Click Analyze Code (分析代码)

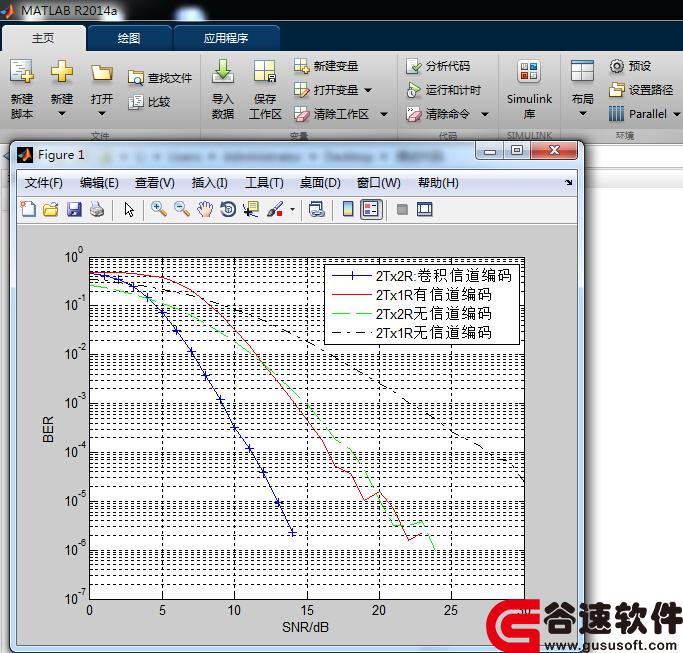point(438,66)
